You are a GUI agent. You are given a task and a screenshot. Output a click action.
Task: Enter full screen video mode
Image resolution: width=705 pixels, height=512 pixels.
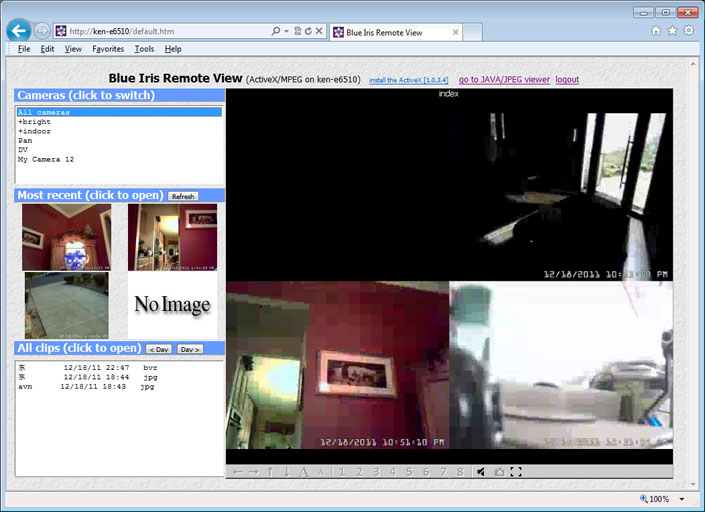coord(516,472)
